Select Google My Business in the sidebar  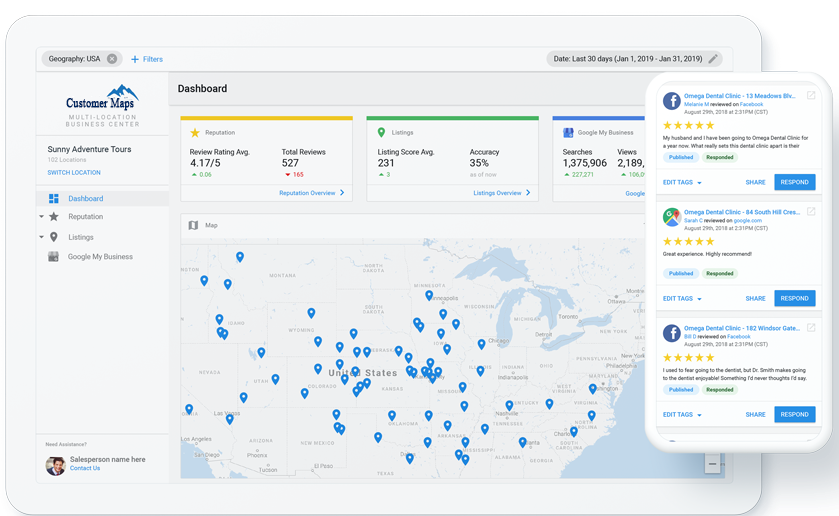100,257
